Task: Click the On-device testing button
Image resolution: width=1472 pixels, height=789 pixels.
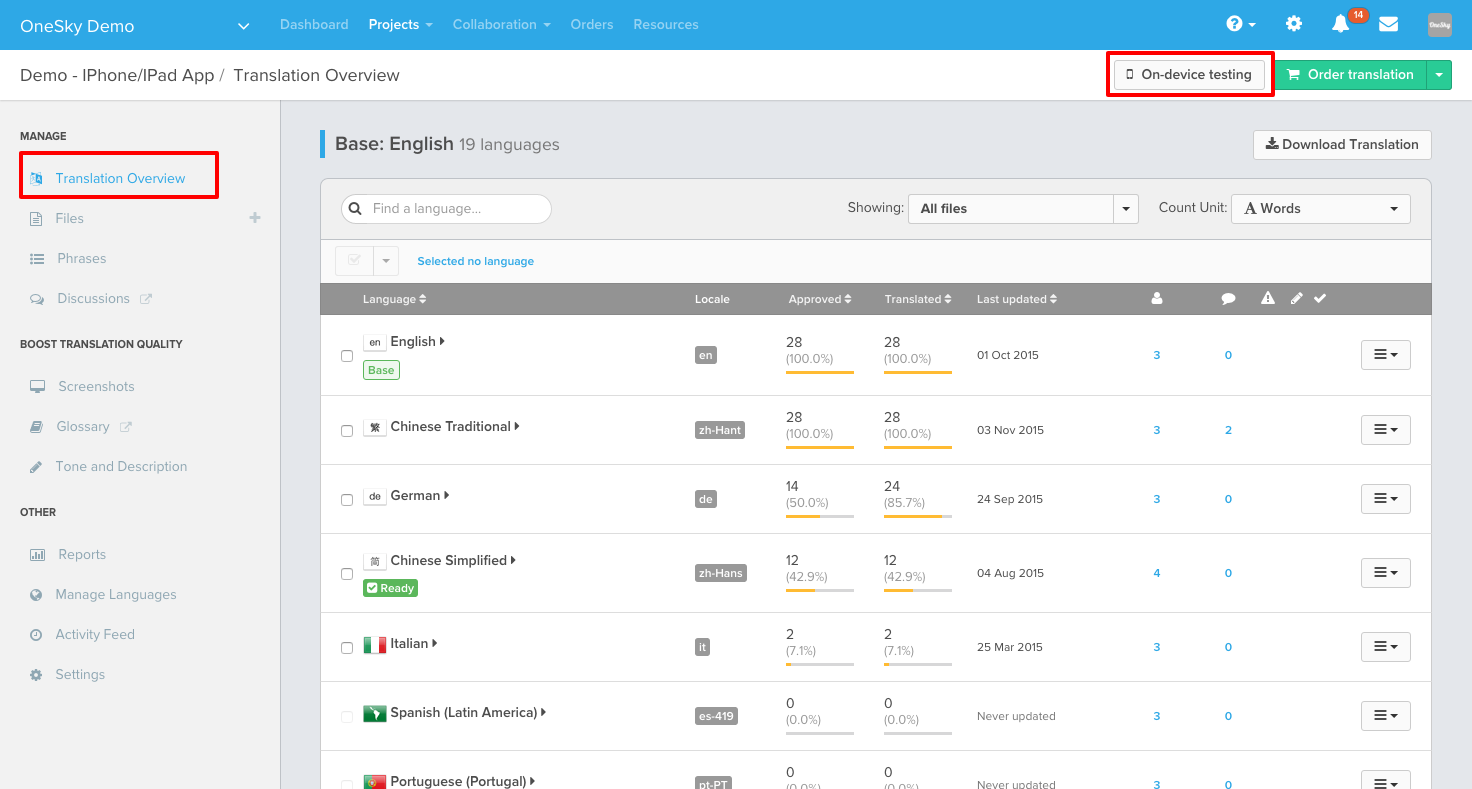Action: click(1189, 74)
